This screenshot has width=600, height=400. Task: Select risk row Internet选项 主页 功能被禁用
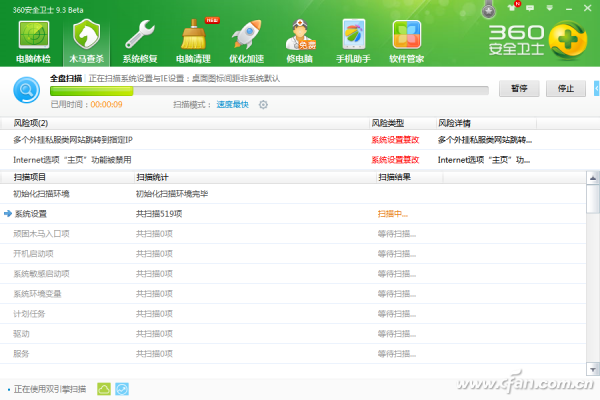tap(300, 160)
